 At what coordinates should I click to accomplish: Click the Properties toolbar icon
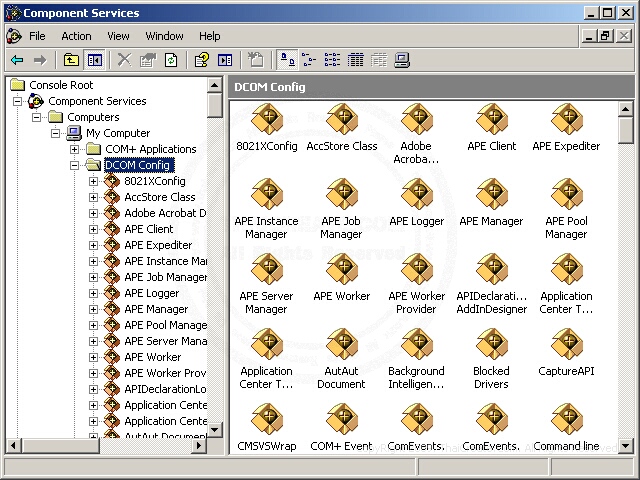point(148,60)
